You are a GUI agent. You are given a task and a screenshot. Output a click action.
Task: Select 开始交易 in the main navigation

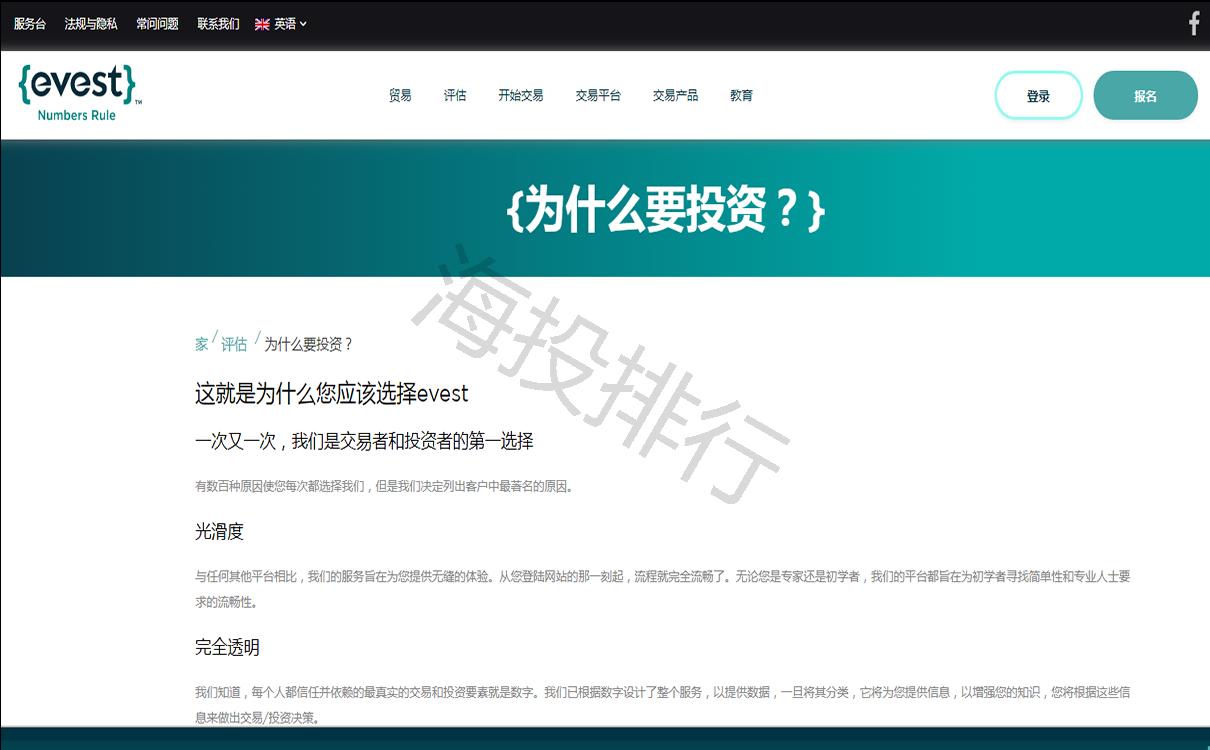(x=521, y=96)
